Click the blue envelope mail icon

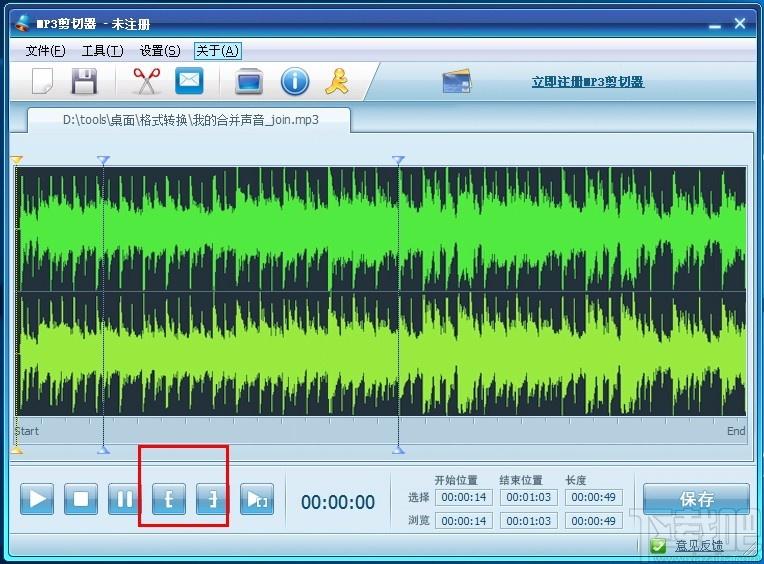189,80
